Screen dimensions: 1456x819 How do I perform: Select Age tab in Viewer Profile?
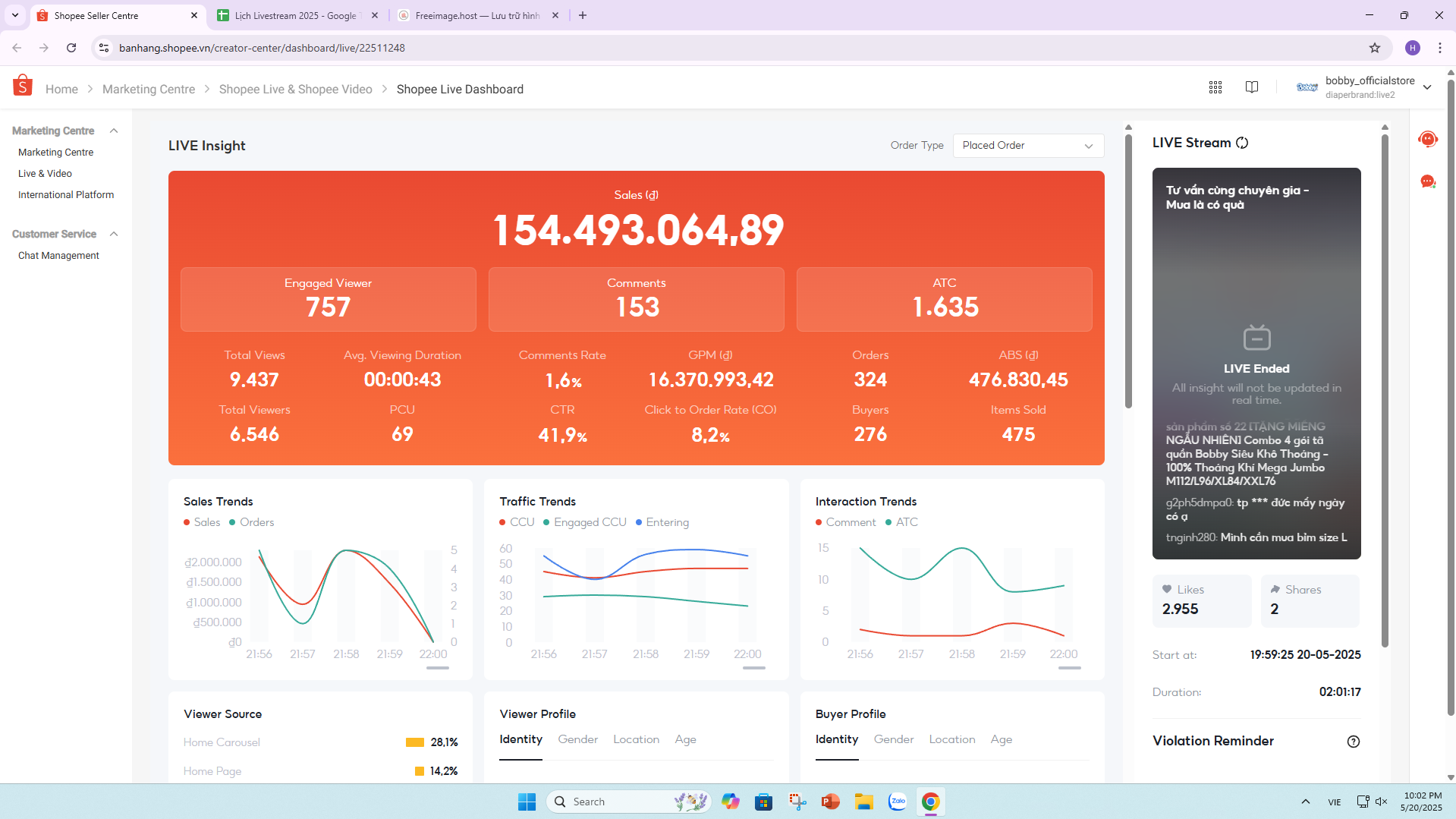pyautogui.click(x=685, y=739)
